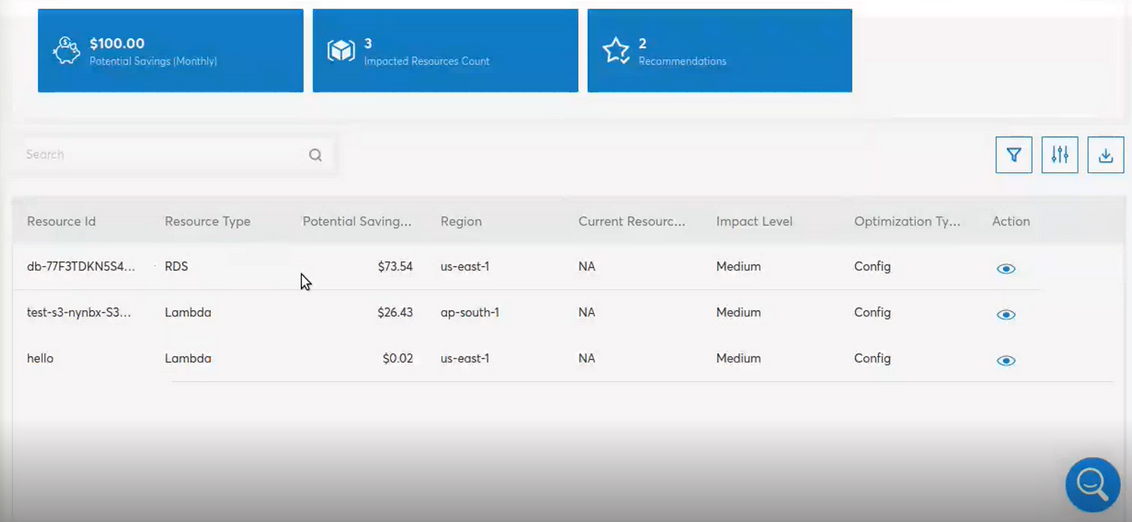Click Lambda type in hello row
The image size is (1132, 522).
(188, 358)
